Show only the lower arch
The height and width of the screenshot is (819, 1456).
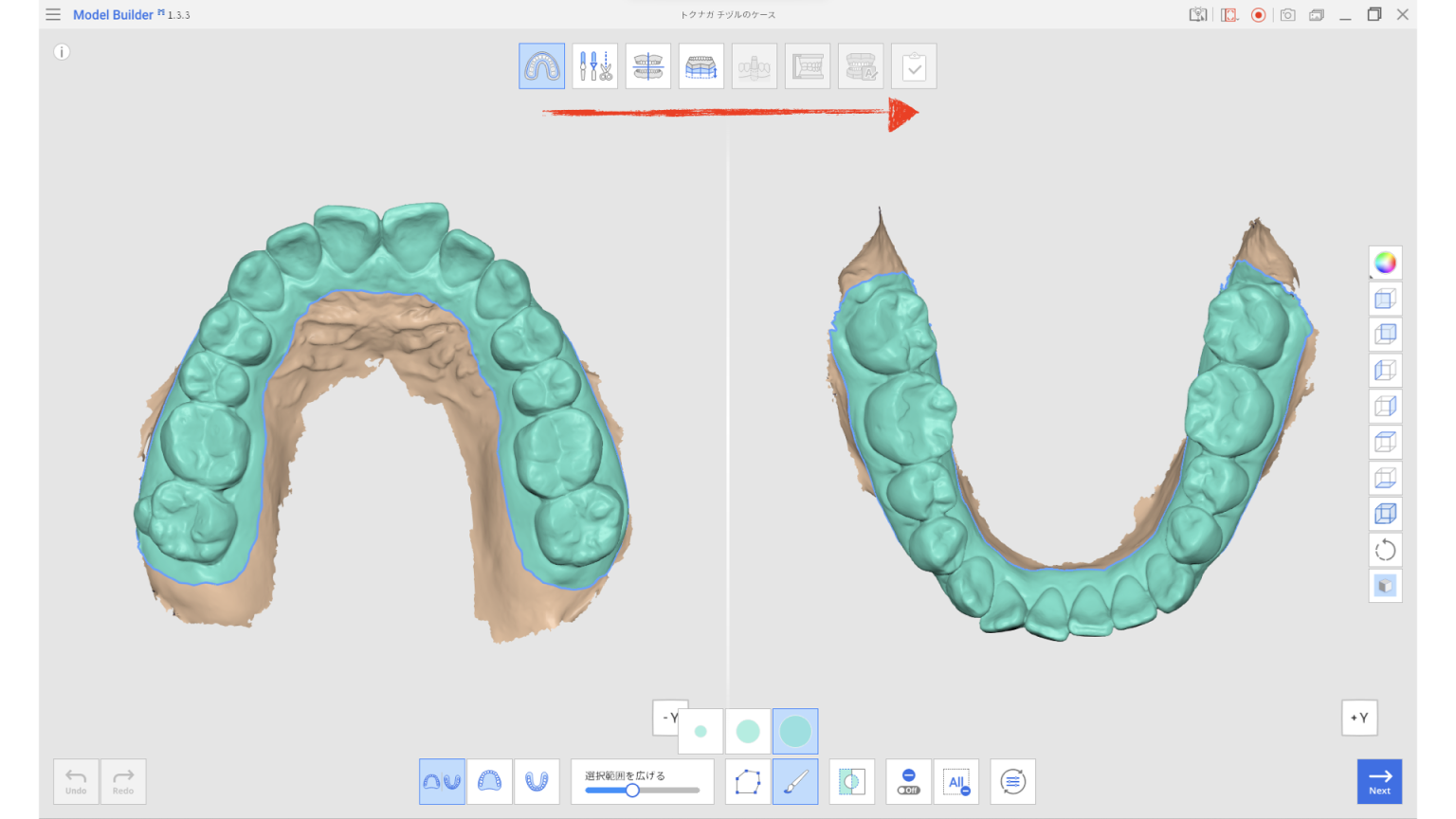click(537, 781)
